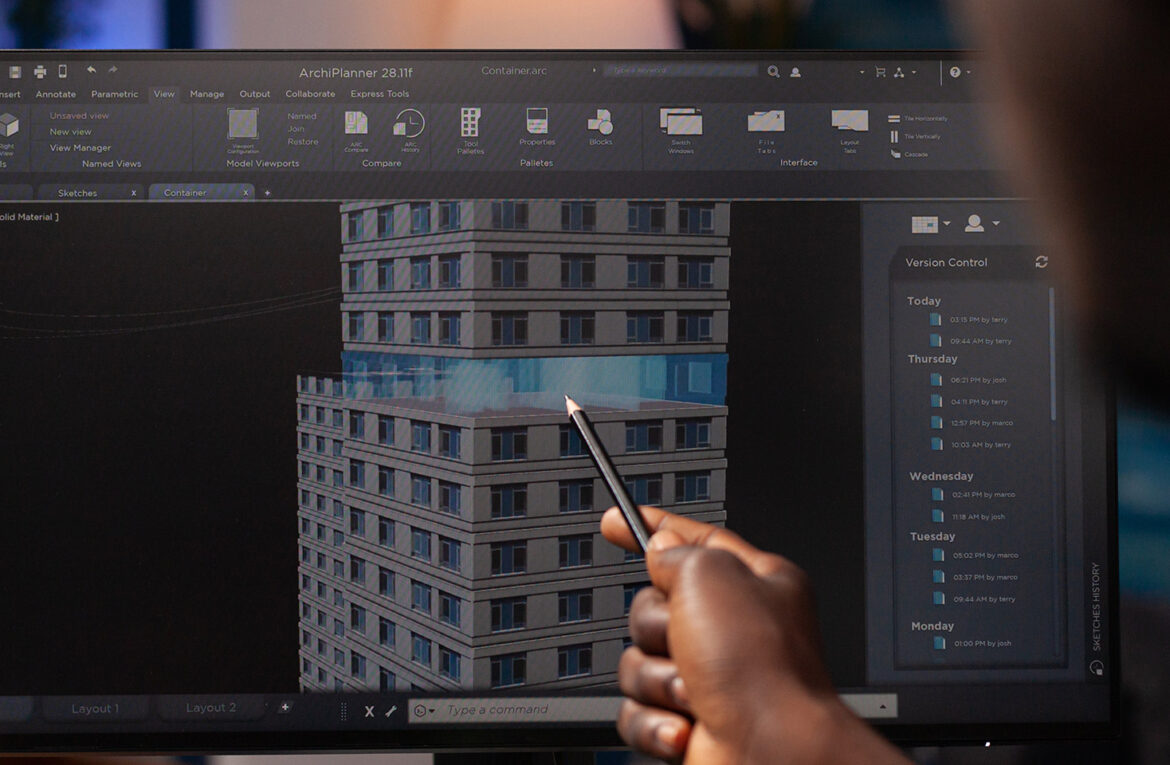Open the Parametric ribbon tab
The height and width of the screenshot is (765, 1170).
114,94
